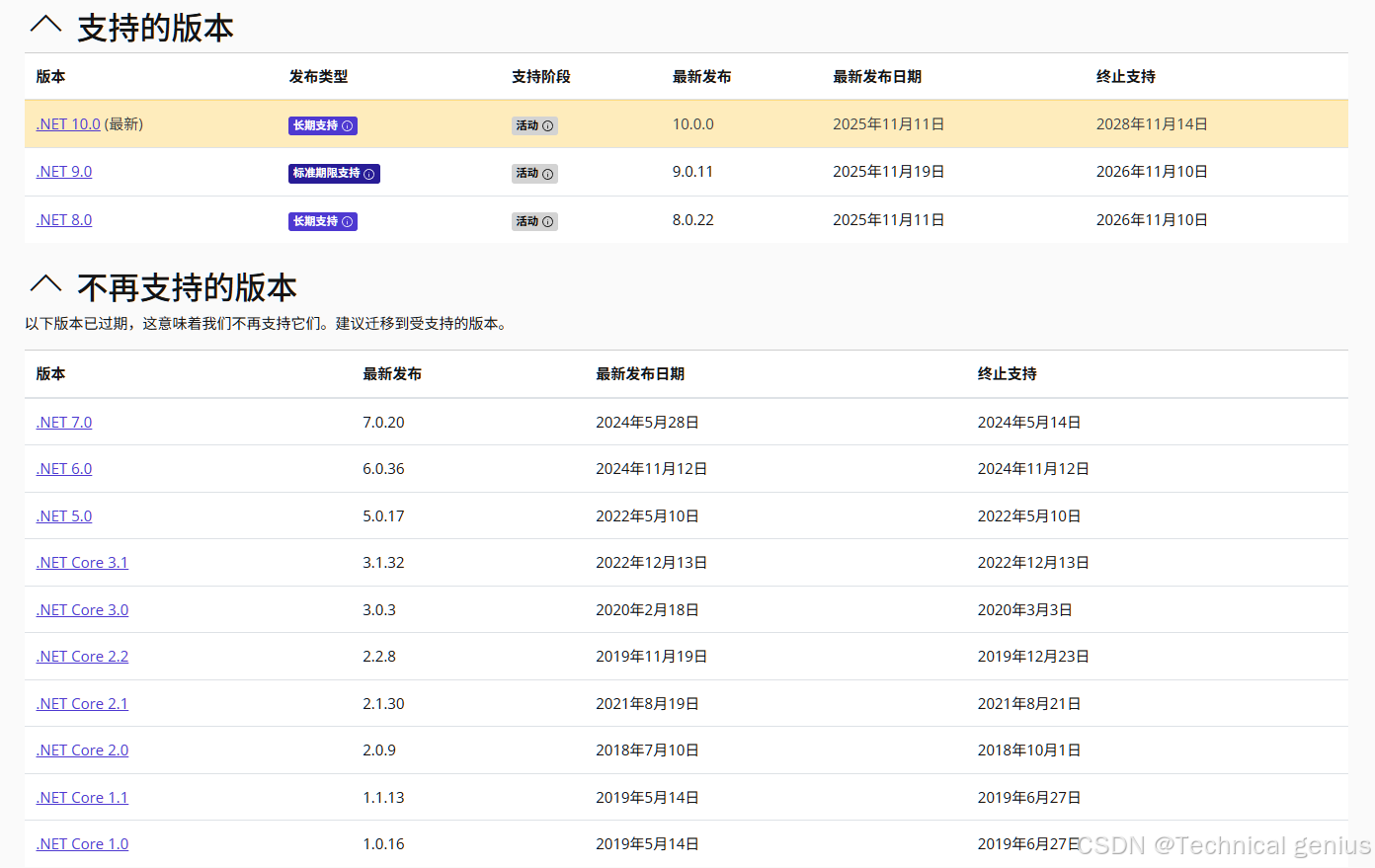Click info icon on .NET 8.0 活动 badge
The image size is (1375, 868).
point(547,222)
